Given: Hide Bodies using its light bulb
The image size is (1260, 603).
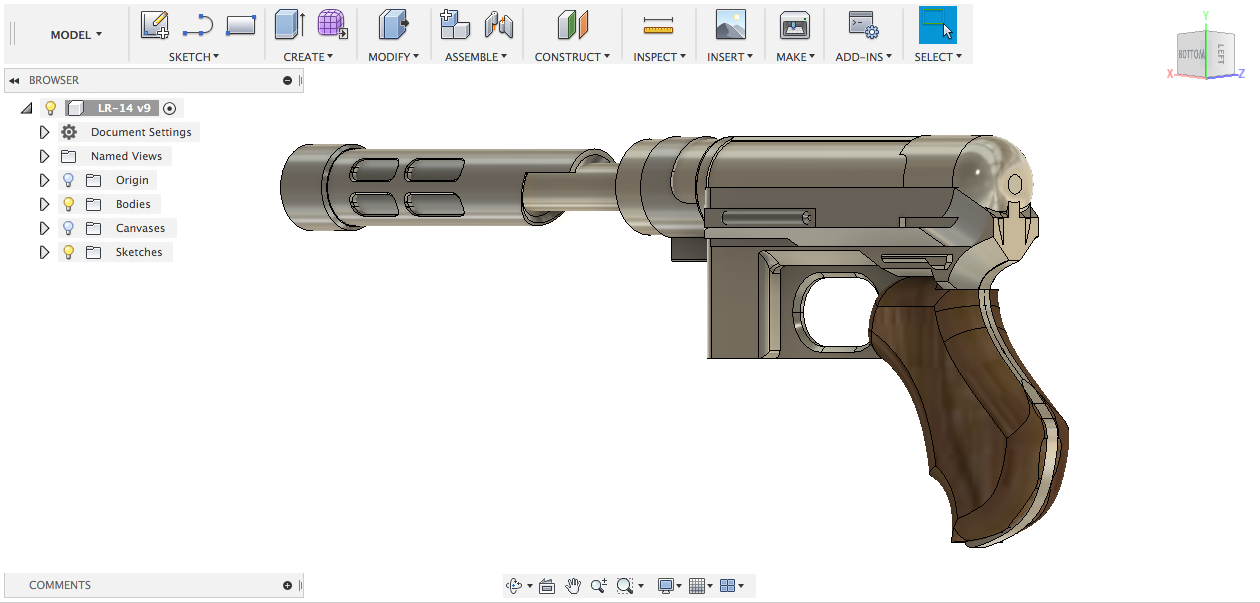Looking at the screenshot, I should 69,204.
